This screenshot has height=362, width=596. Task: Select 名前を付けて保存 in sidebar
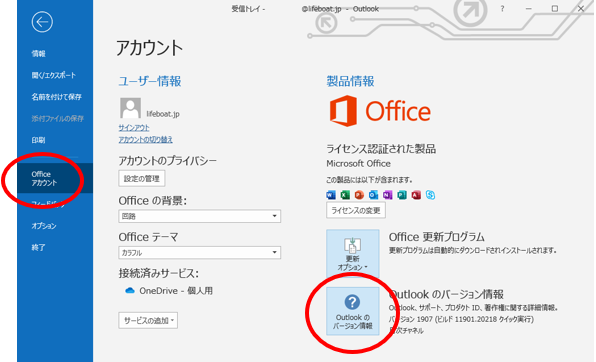[x=56, y=97]
